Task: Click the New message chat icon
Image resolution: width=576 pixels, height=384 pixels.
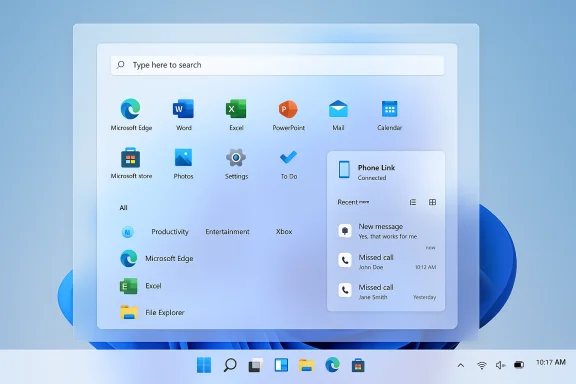Action: [x=345, y=230]
